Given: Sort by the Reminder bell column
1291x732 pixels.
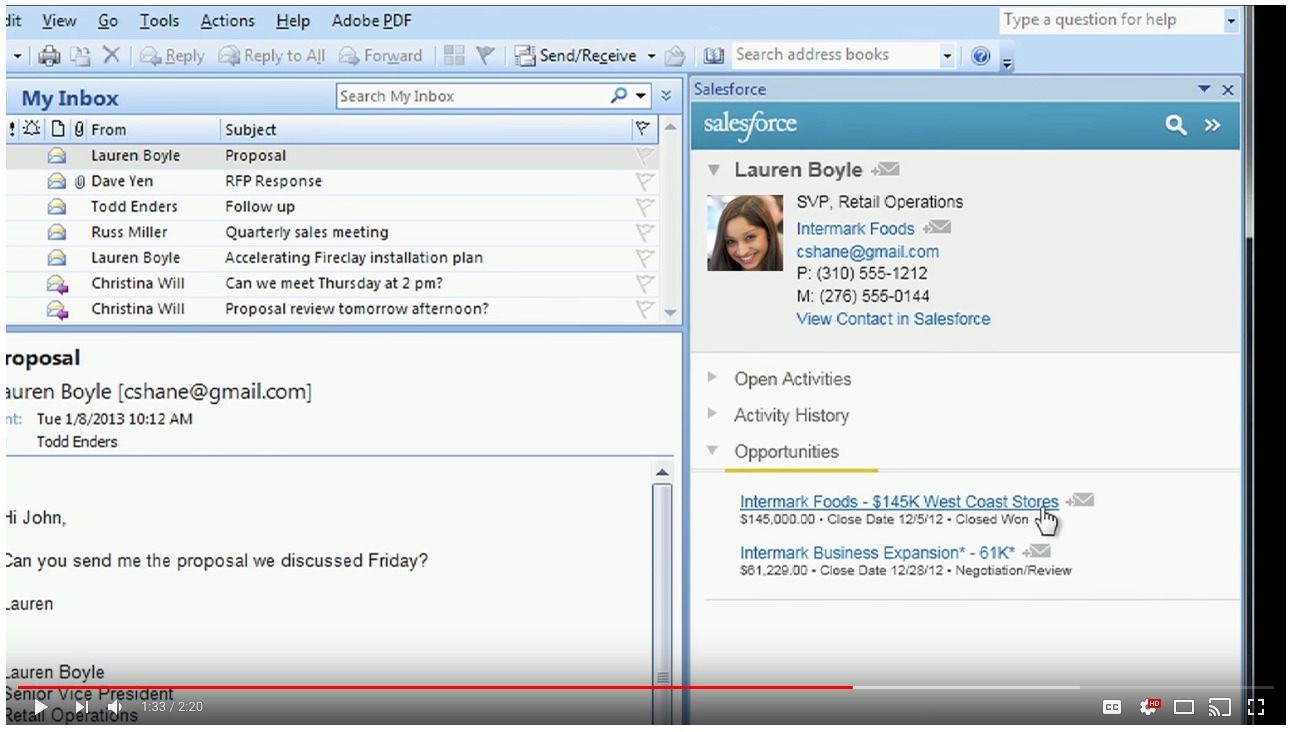Looking at the screenshot, I should click(32, 129).
